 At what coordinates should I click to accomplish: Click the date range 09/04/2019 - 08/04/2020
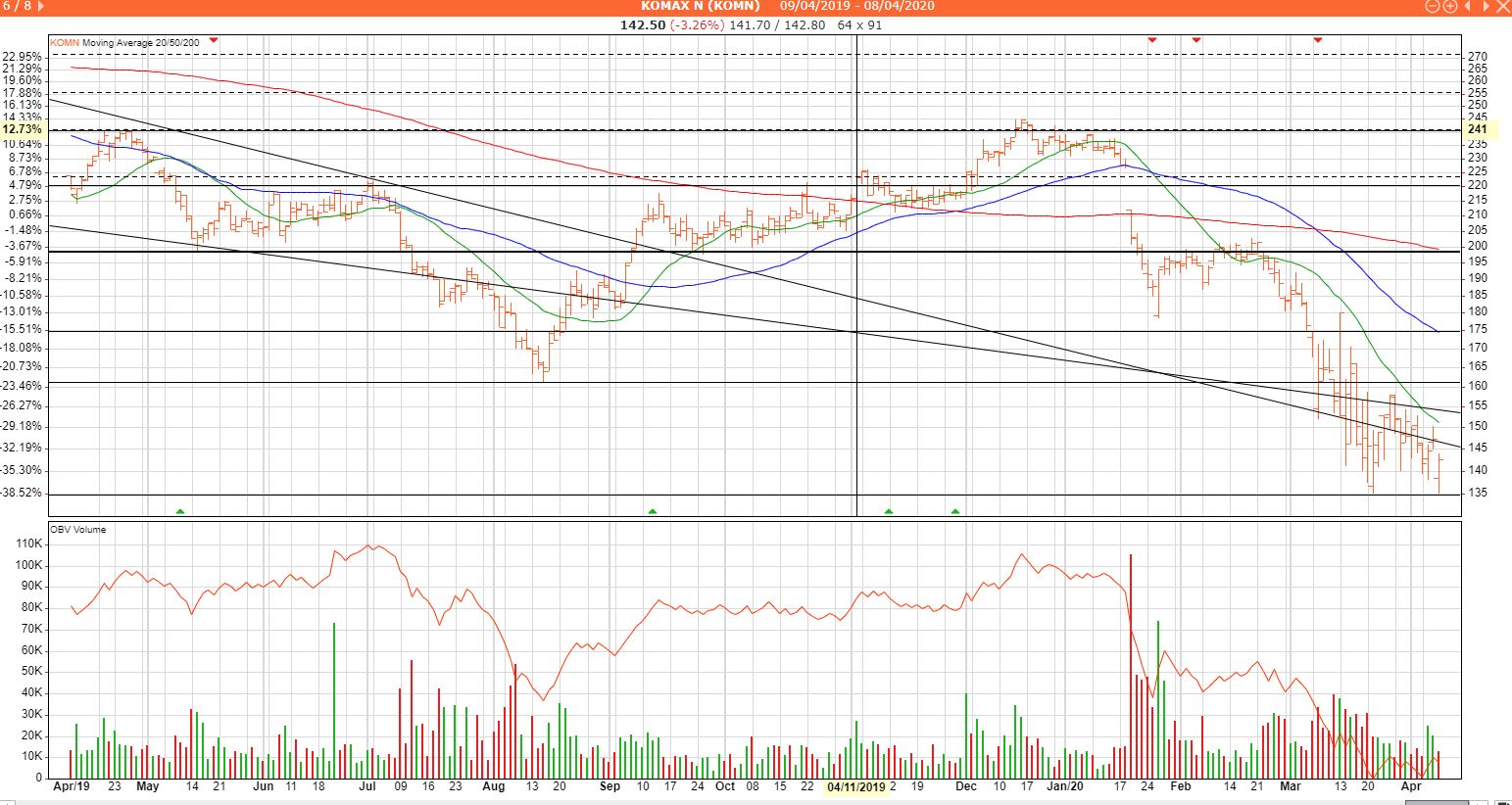point(856,6)
